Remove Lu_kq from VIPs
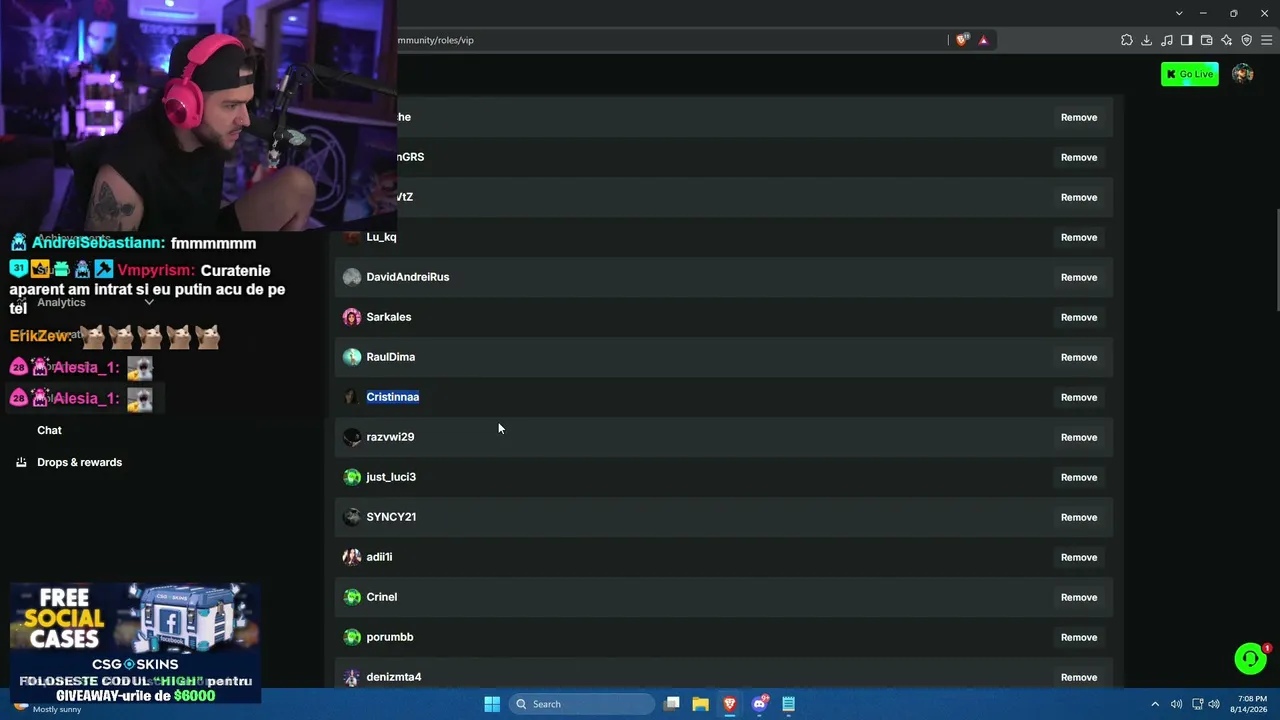The height and width of the screenshot is (720, 1280). click(1079, 237)
